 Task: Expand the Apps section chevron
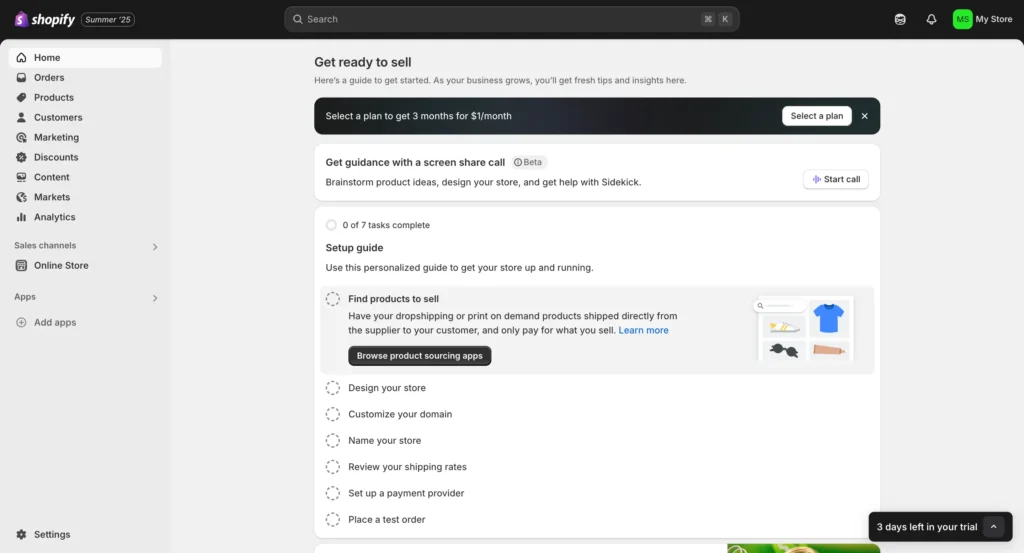pos(155,298)
